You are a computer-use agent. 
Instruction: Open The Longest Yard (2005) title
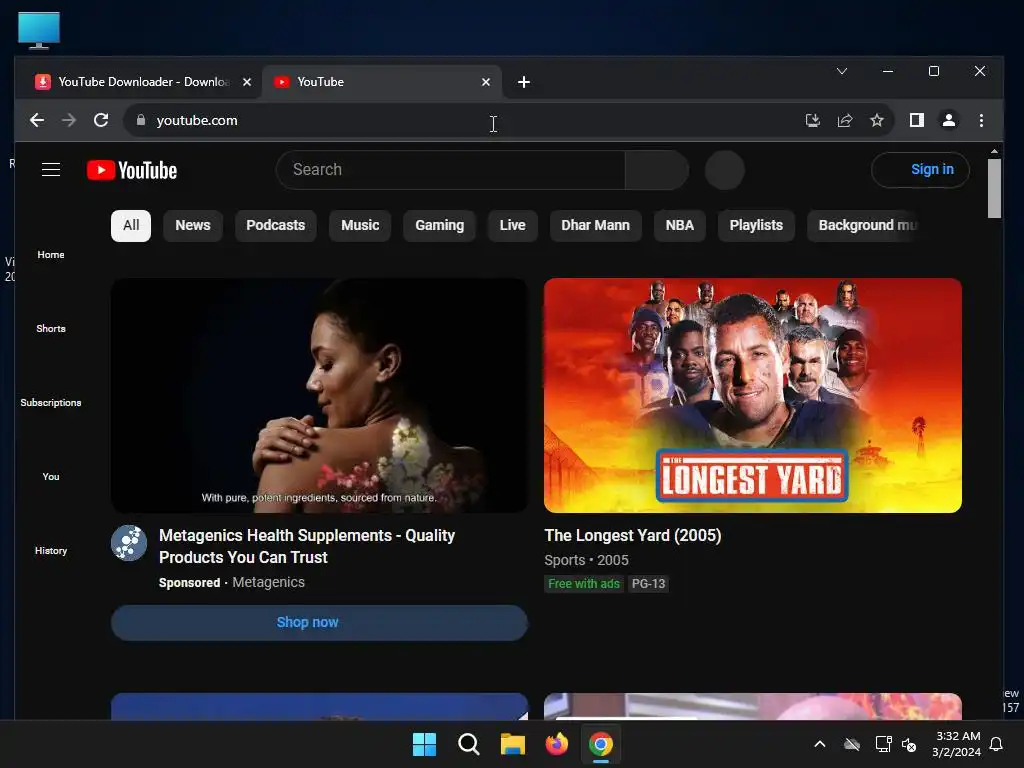pos(633,536)
